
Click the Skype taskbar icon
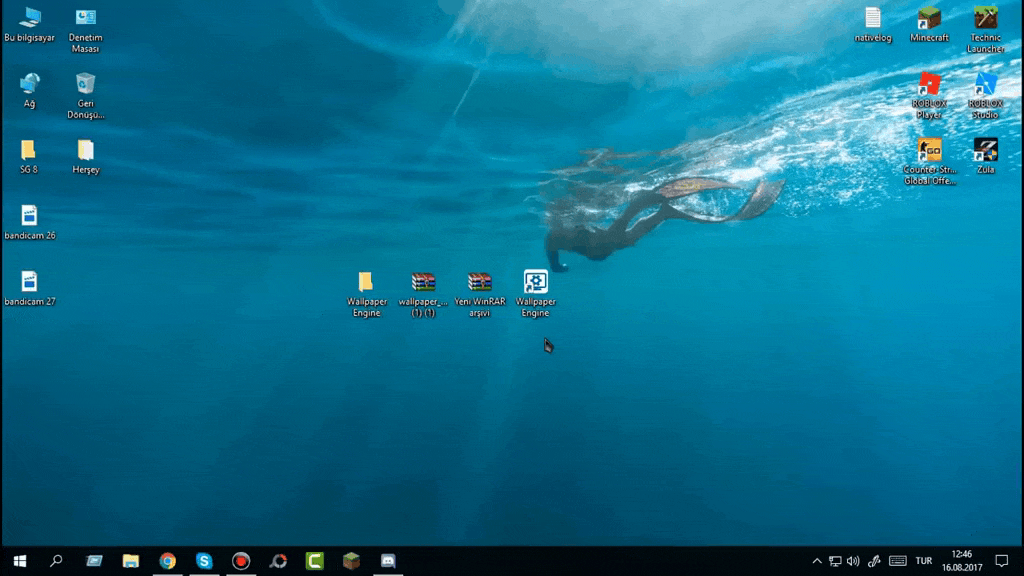pyautogui.click(x=204, y=561)
